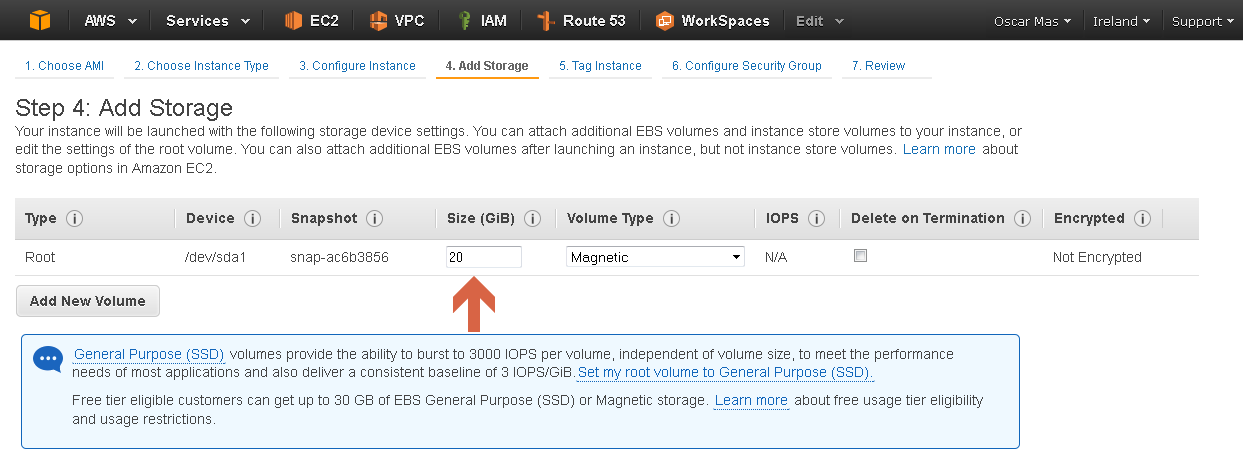The height and width of the screenshot is (470, 1243).
Task: Open the Route 53 shortcut icon
Action: pyautogui.click(x=545, y=20)
